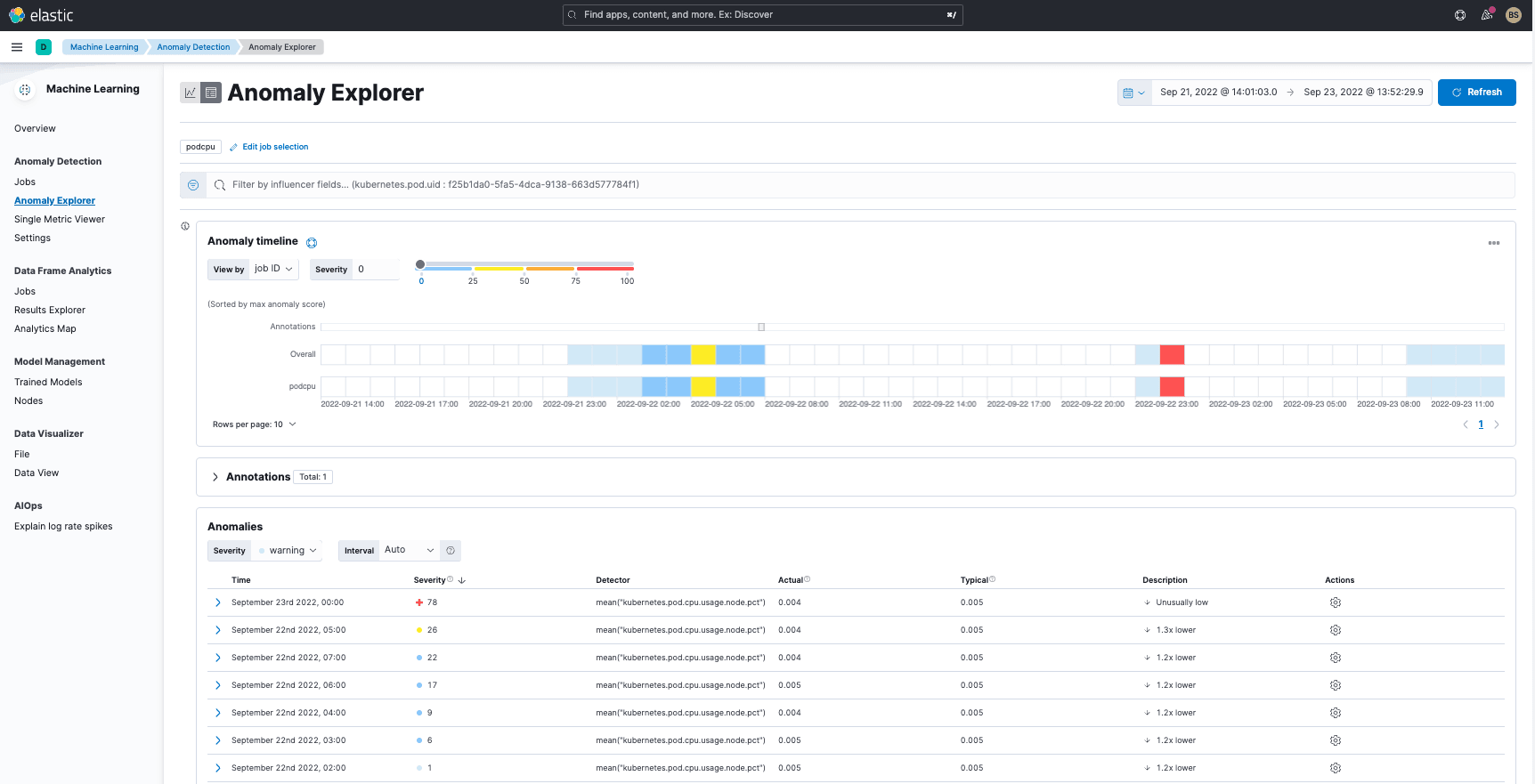Image resolution: width=1535 pixels, height=784 pixels.
Task: Open the hamburger navigation menu
Action: coord(17,47)
